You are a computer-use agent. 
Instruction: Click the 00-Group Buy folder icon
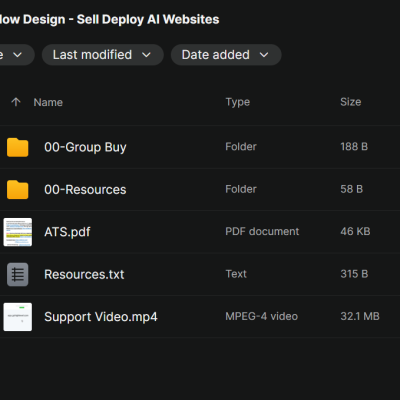(x=18, y=147)
